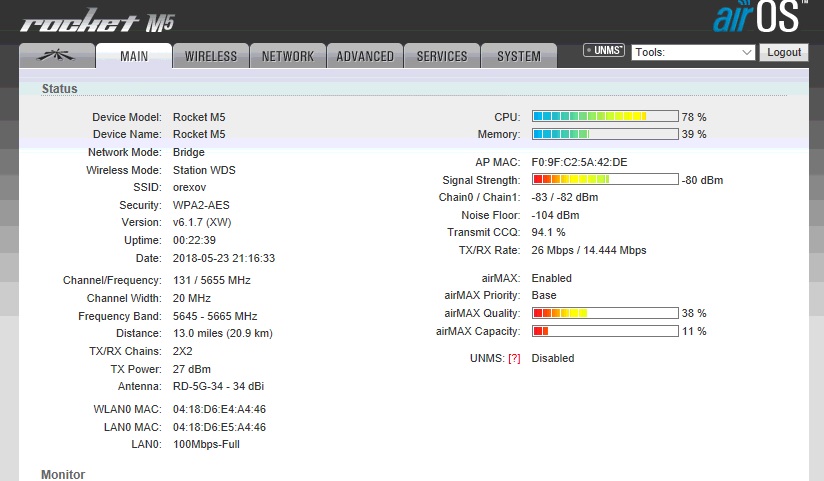The width and height of the screenshot is (824, 481).
Task: Select LAN0 speed 100Mbps-Full
Action: [x=206, y=444]
